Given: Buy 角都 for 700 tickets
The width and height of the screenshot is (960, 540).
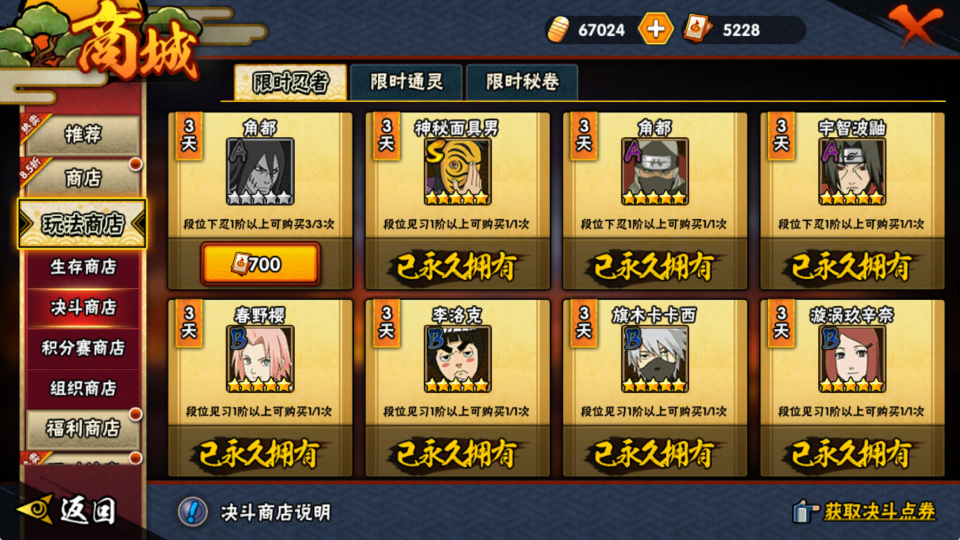Looking at the screenshot, I should tap(260, 264).
